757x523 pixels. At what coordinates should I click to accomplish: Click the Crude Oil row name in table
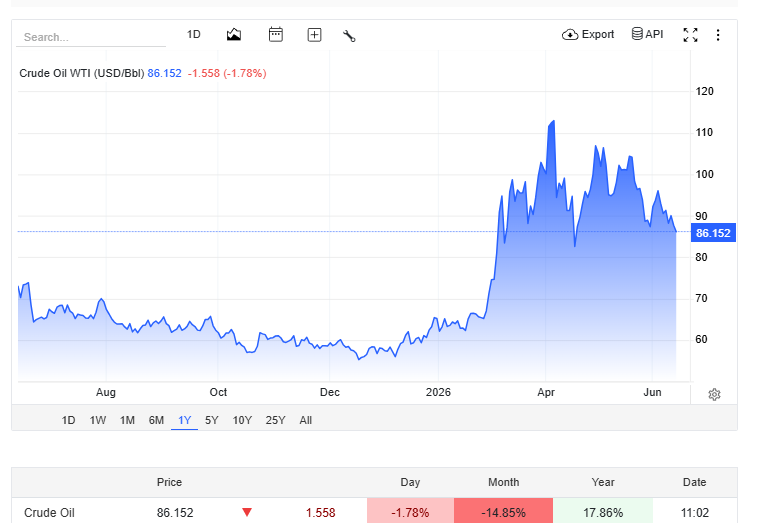pos(49,512)
